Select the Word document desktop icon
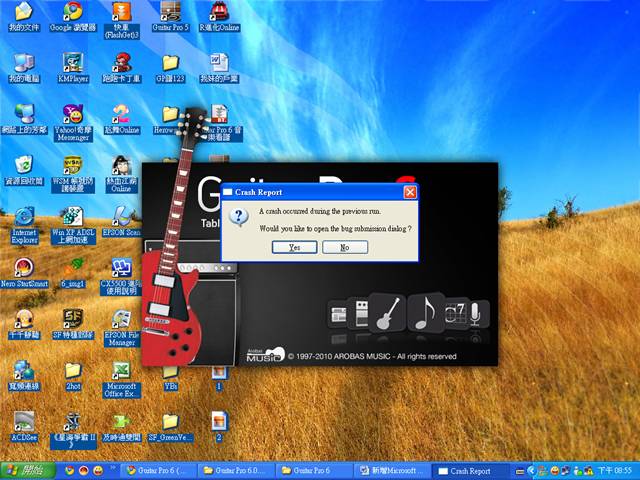 [219, 68]
